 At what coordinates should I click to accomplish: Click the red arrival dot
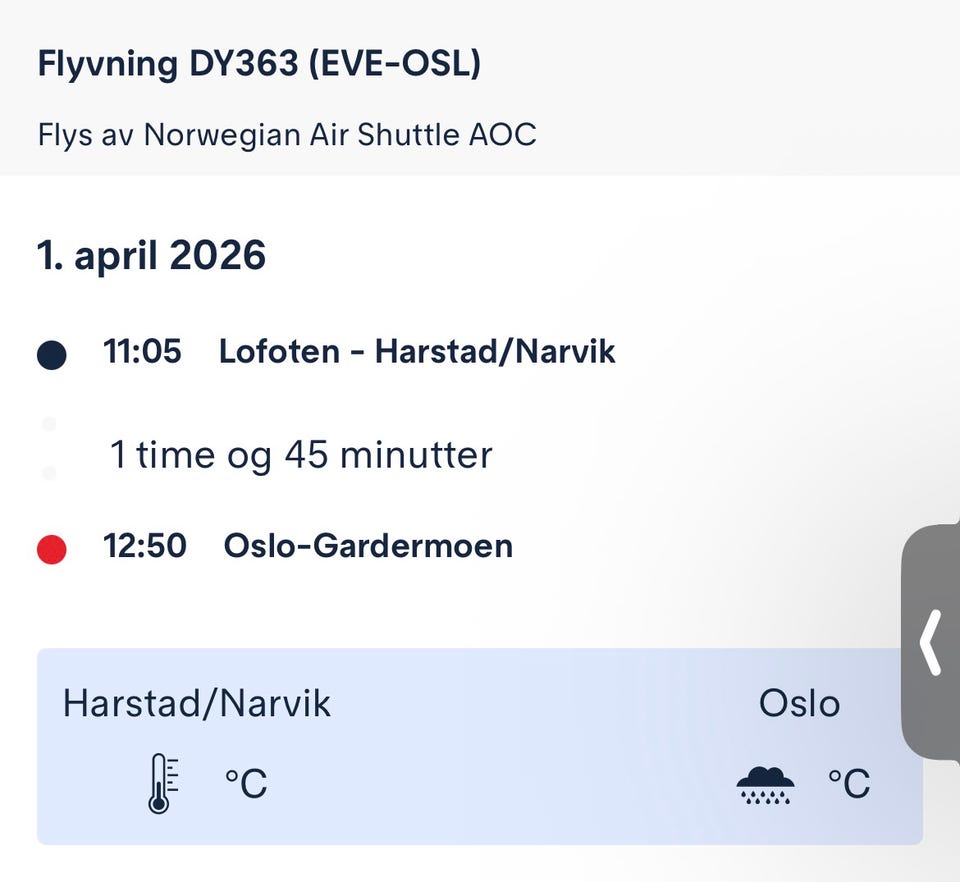51,548
